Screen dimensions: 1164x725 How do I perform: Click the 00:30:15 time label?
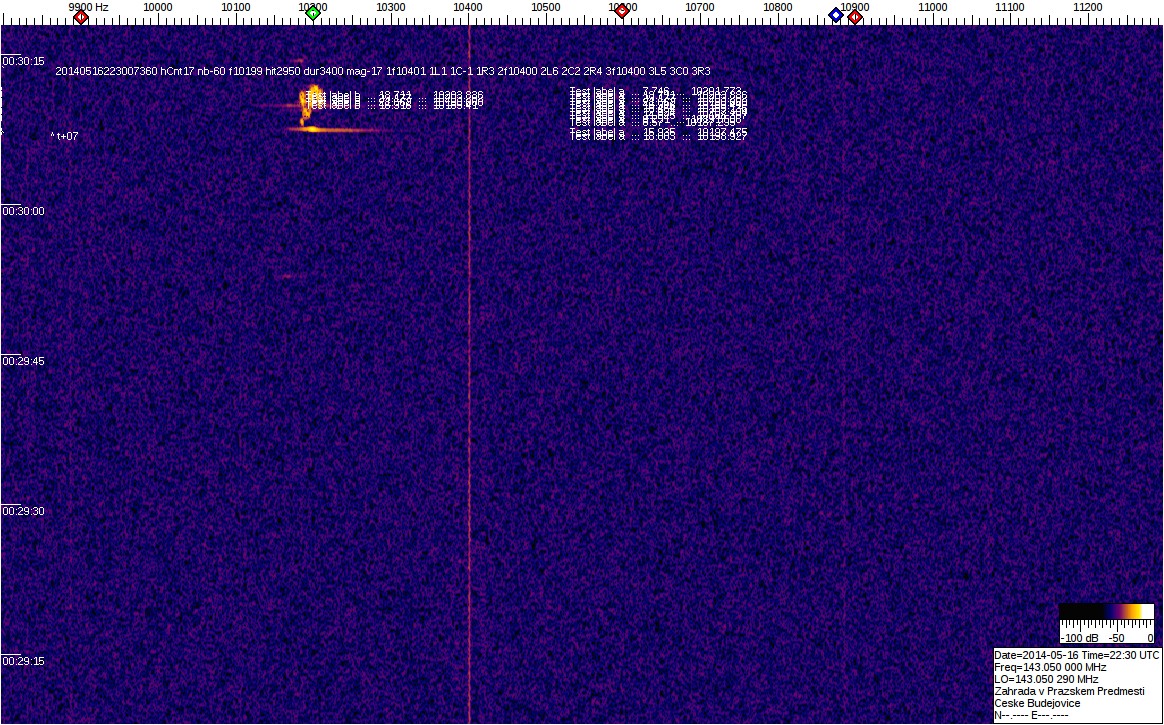coord(24,61)
